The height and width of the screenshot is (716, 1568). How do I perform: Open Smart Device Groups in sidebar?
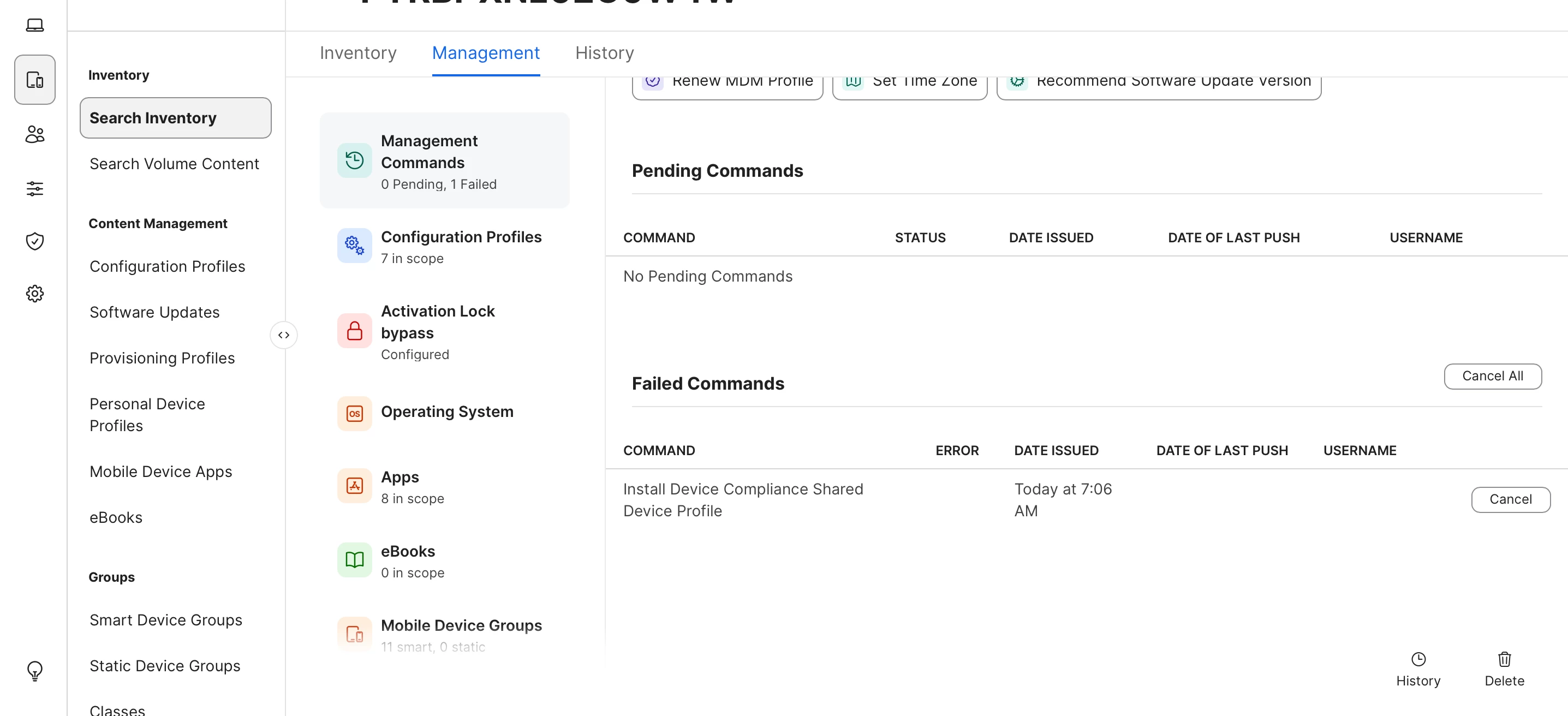165,620
